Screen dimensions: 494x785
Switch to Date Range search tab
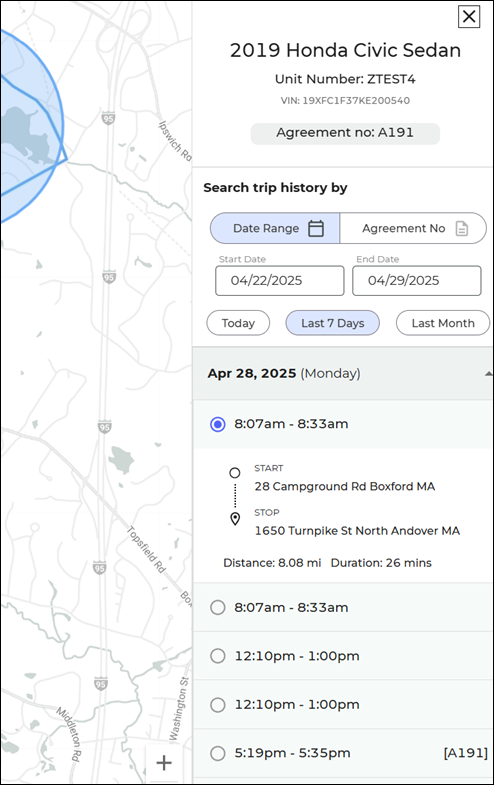(275, 228)
